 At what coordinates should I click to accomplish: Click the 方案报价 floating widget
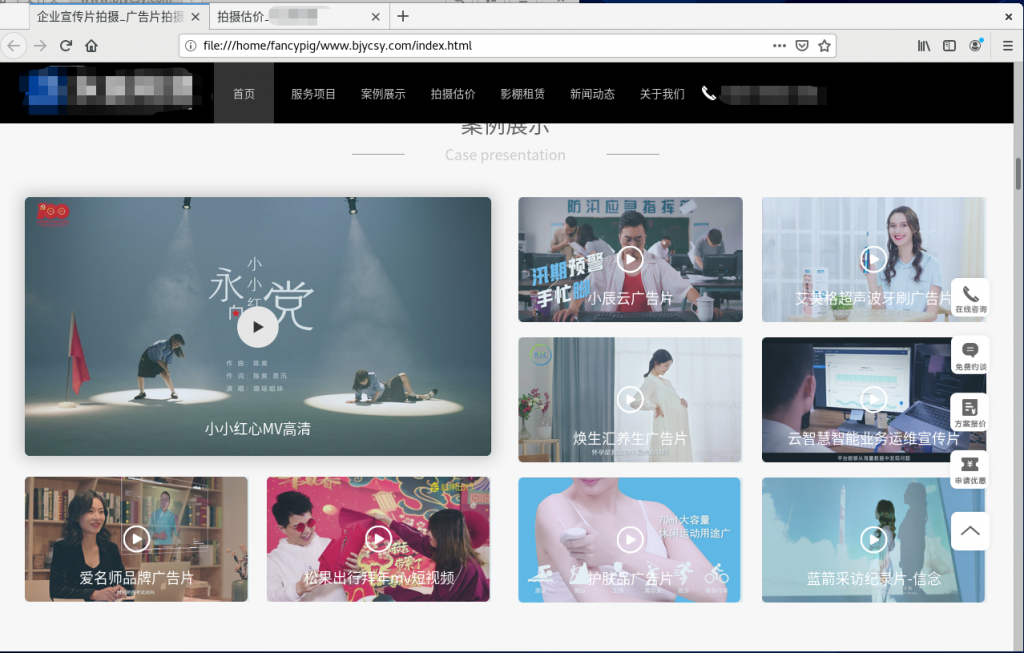970,413
